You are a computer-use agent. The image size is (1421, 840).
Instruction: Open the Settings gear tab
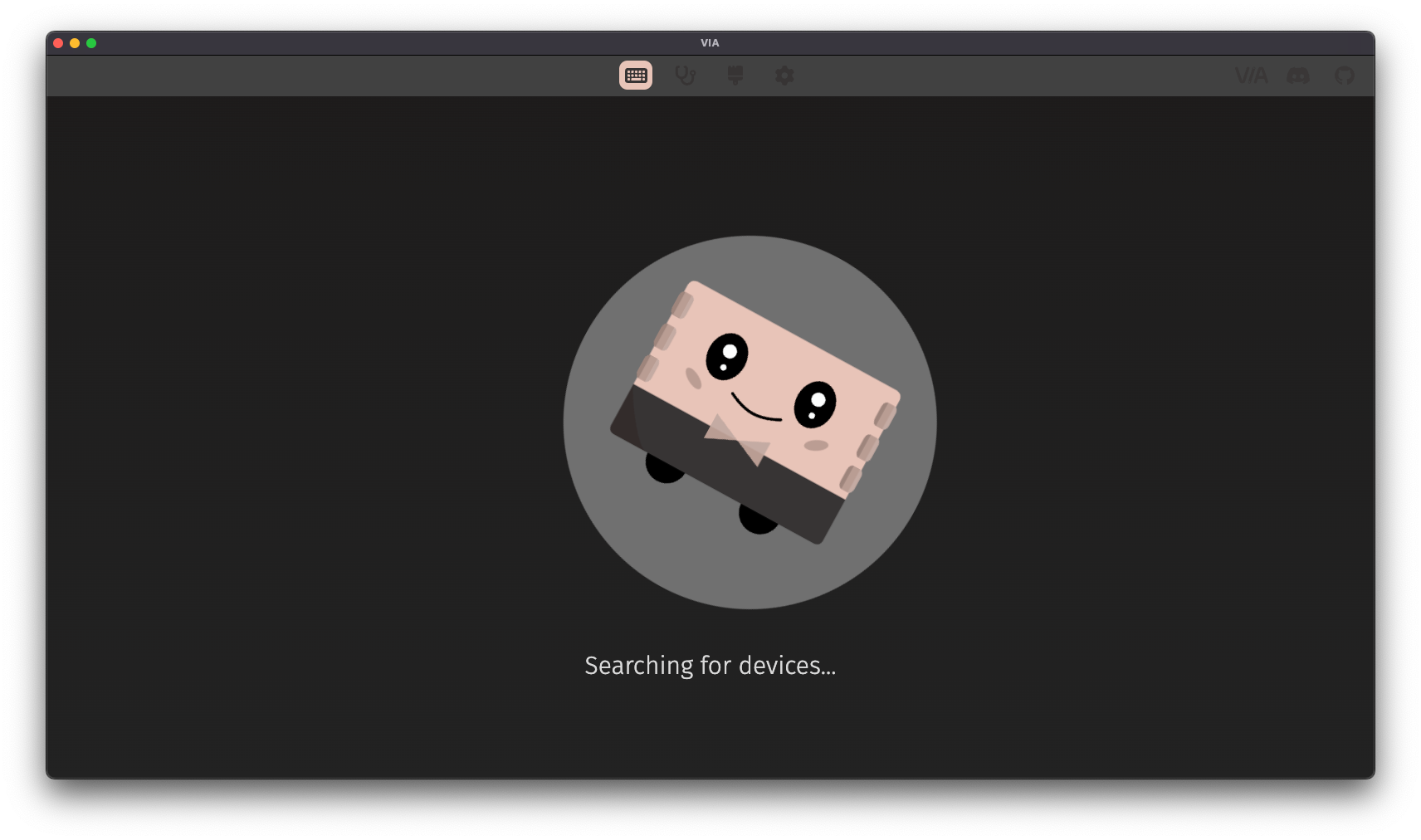pos(784,76)
